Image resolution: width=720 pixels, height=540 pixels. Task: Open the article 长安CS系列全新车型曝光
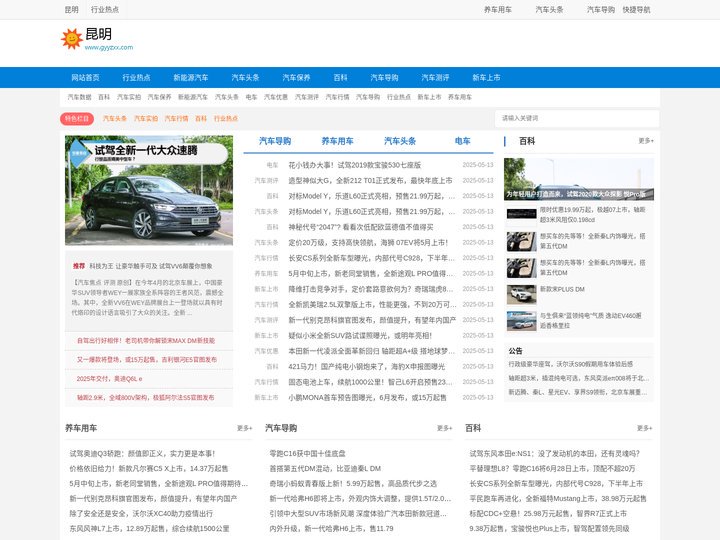tap(371, 258)
